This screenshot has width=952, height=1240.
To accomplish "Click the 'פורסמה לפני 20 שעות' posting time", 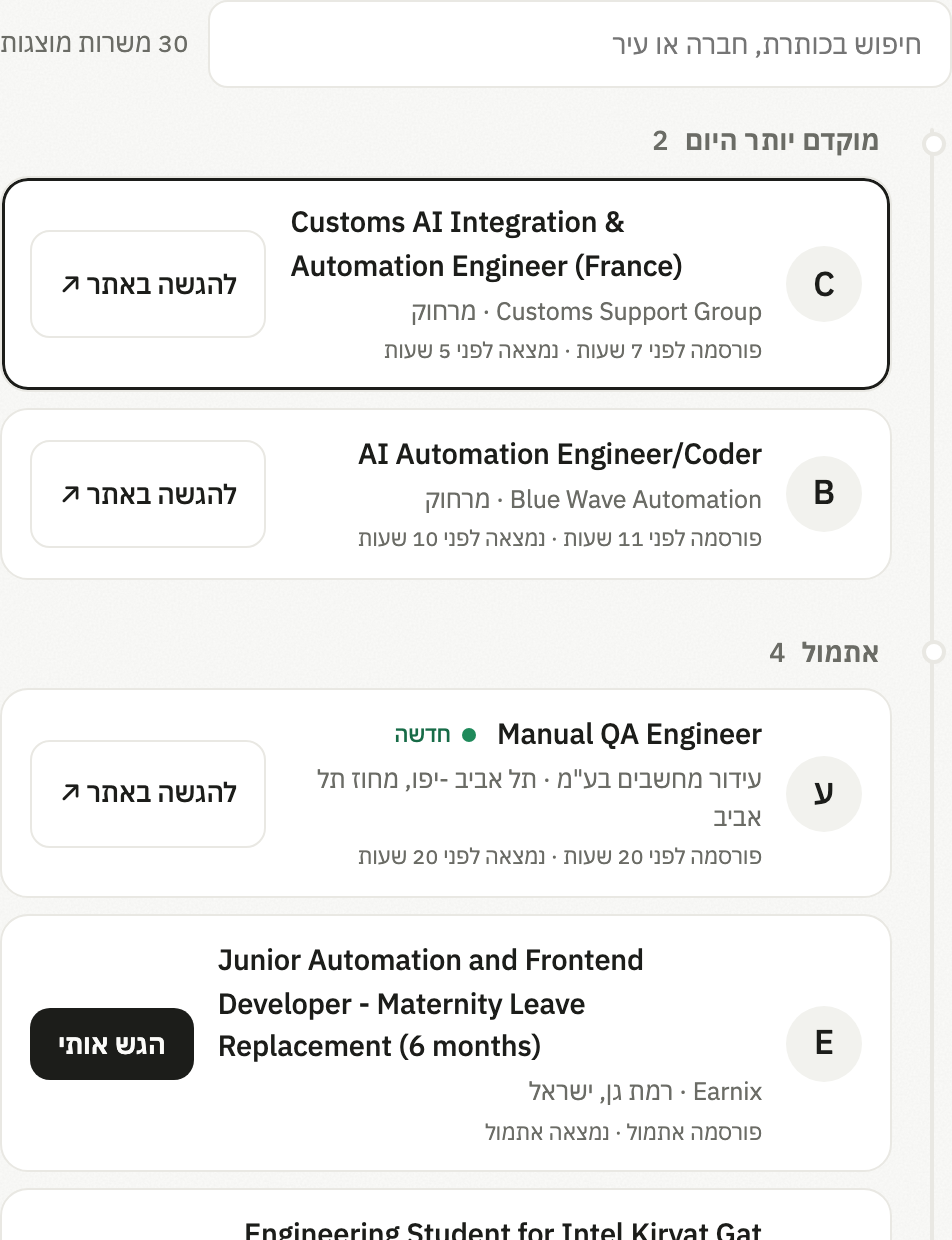I will (661, 857).
